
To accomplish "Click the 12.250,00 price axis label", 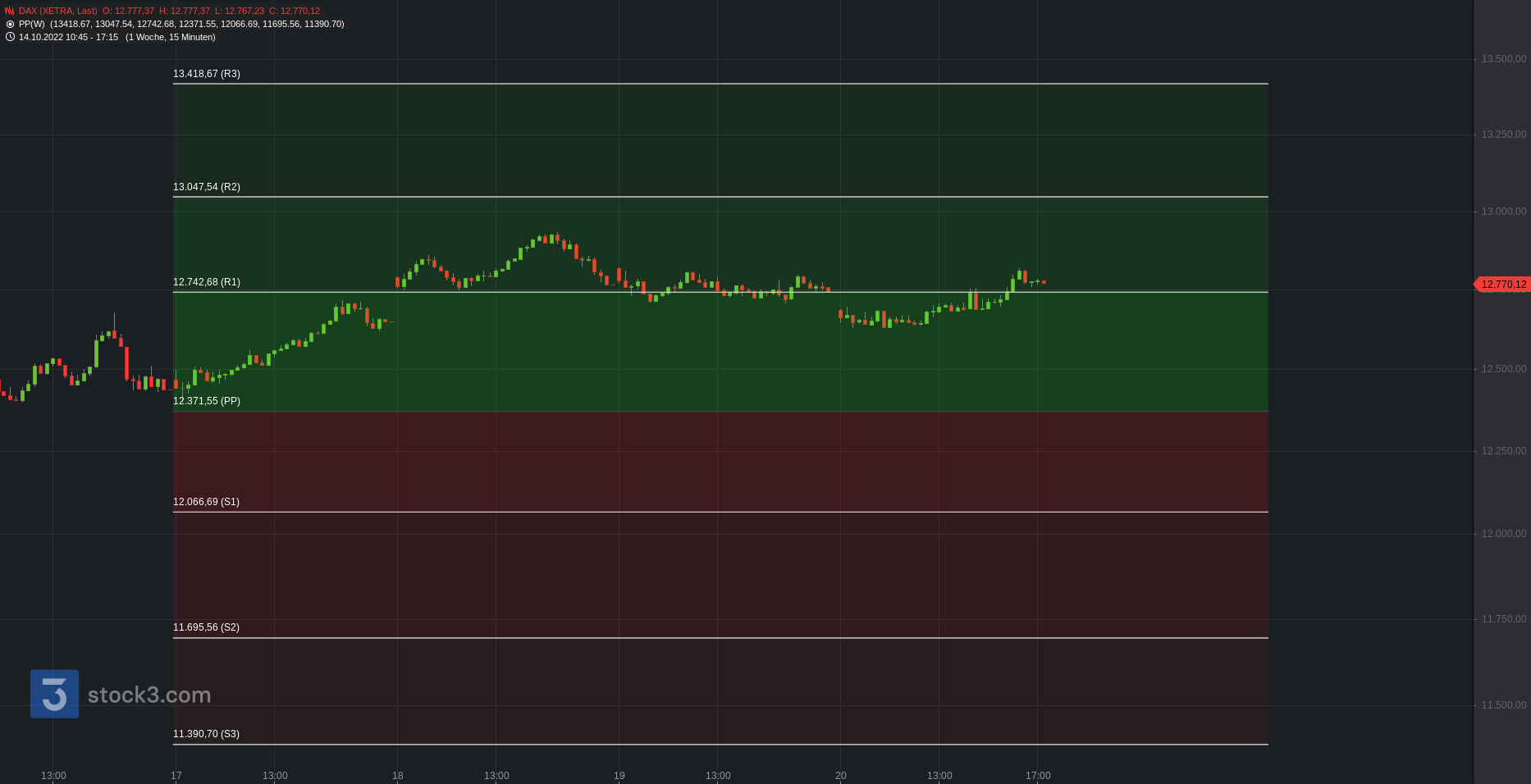I will coord(1504,451).
